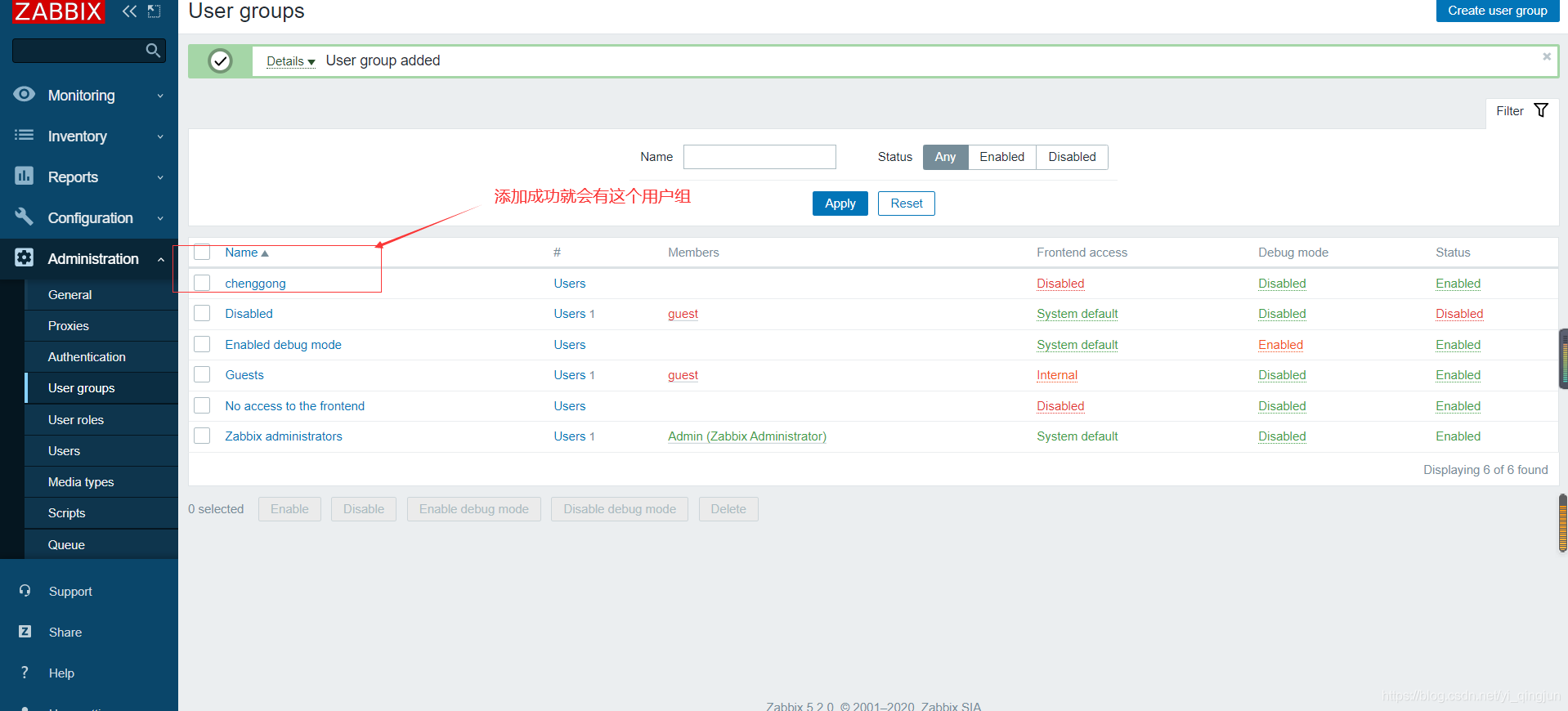Click the Apply filter button
The image size is (1568, 711).
pyautogui.click(x=840, y=203)
